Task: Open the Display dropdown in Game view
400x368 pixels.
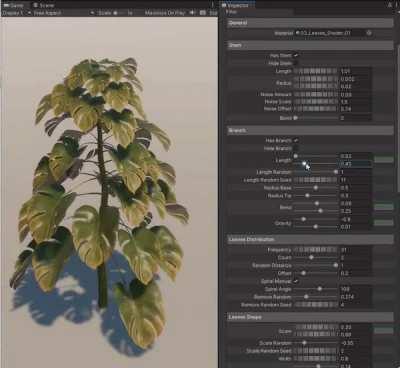Action: pos(17,13)
